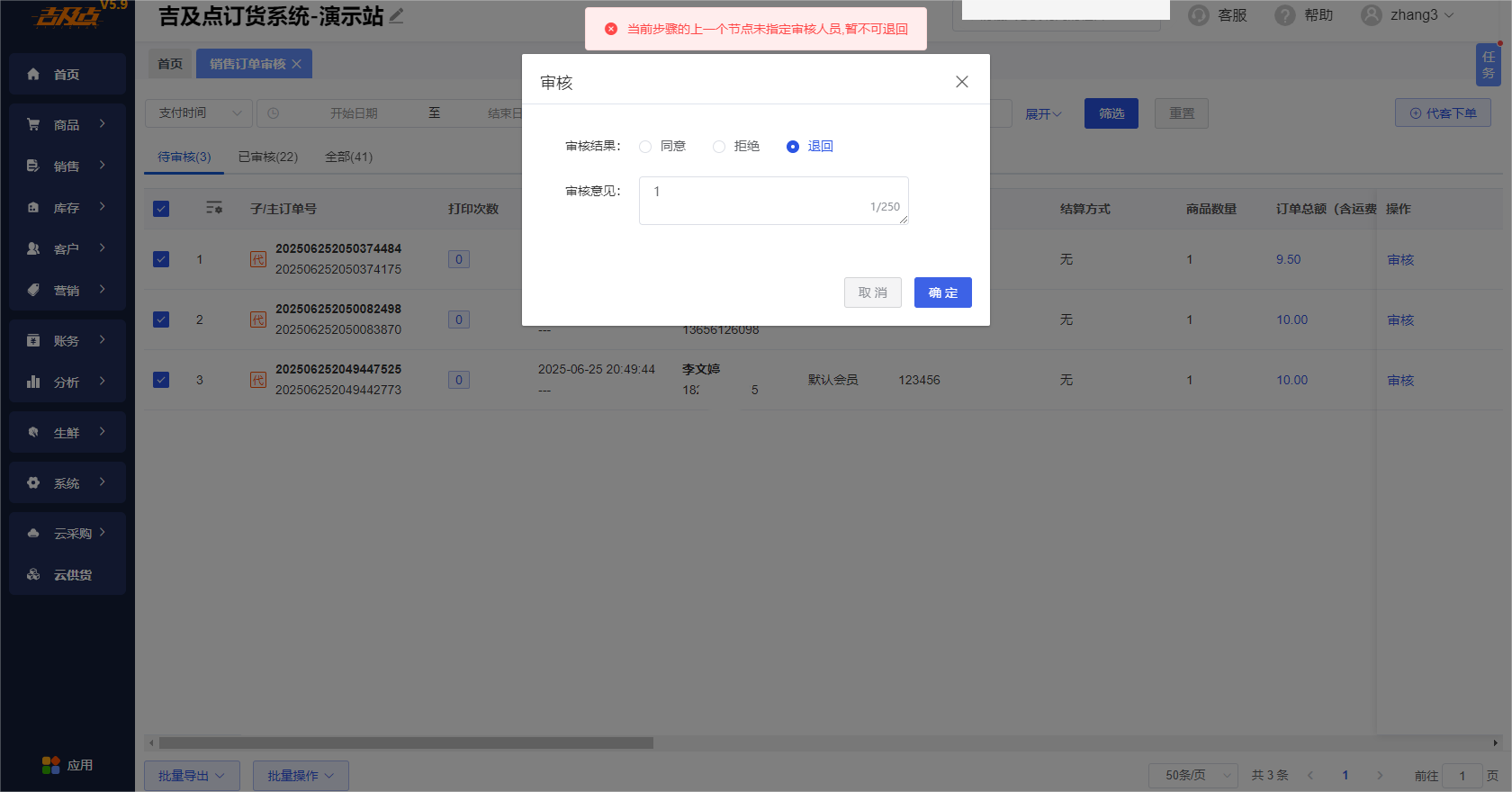Click the 审核意见 text area
The width and height of the screenshot is (1512, 792).
click(x=772, y=200)
